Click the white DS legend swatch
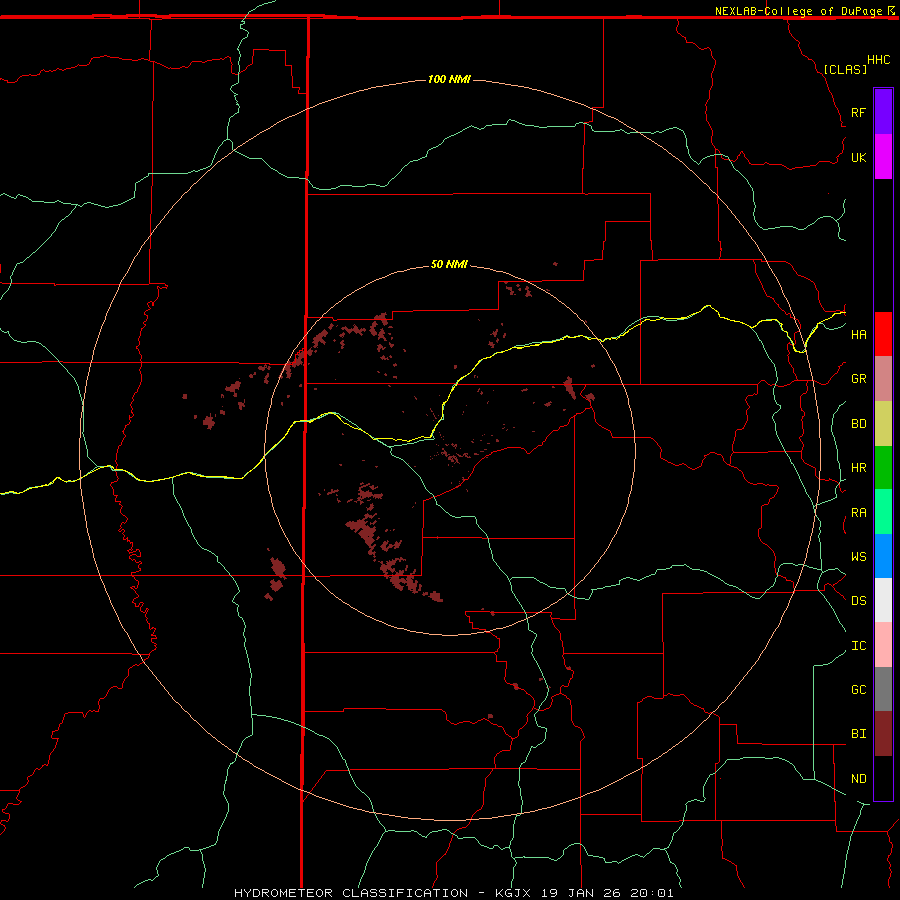This screenshot has width=900, height=900. coord(883,600)
